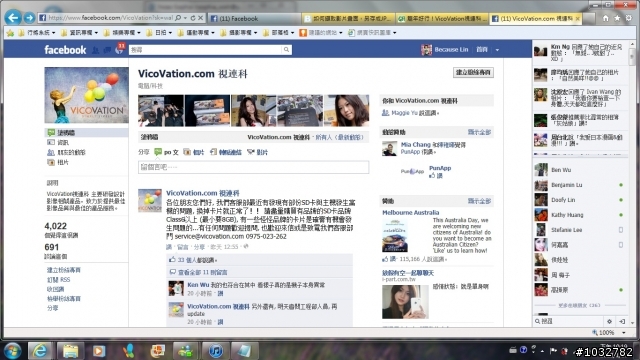Image resolution: width=640 pixels, height=360 pixels.
Task: Click the browser back arrow button
Action: tap(13, 18)
